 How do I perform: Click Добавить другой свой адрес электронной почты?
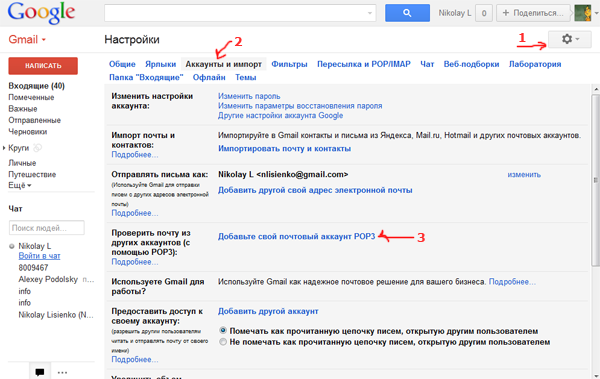tap(315, 190)
